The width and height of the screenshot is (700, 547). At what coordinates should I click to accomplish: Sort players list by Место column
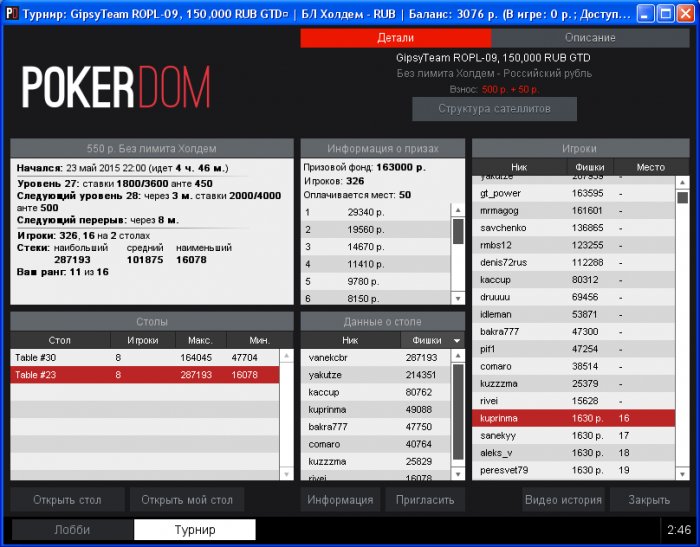point(651,167)
